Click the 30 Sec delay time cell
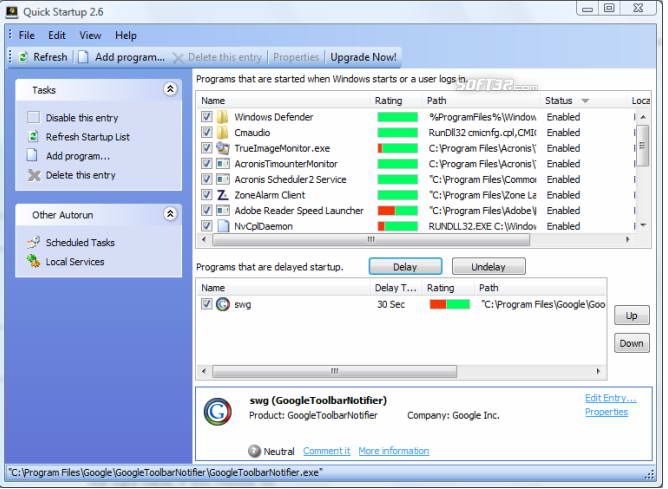Screen dimensions: 668x489 click(391, 304)
